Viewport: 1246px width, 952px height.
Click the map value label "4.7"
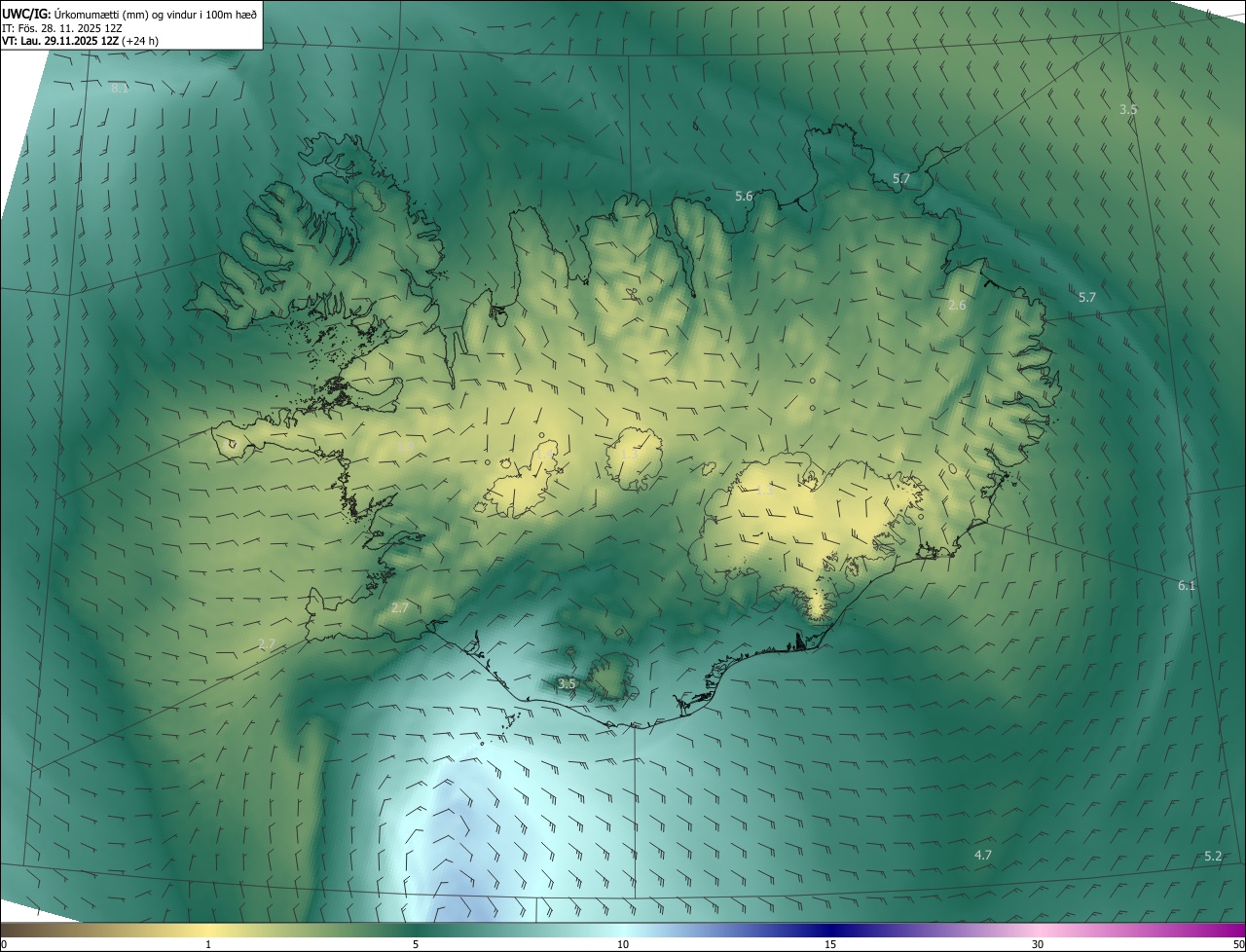point(983,856)
